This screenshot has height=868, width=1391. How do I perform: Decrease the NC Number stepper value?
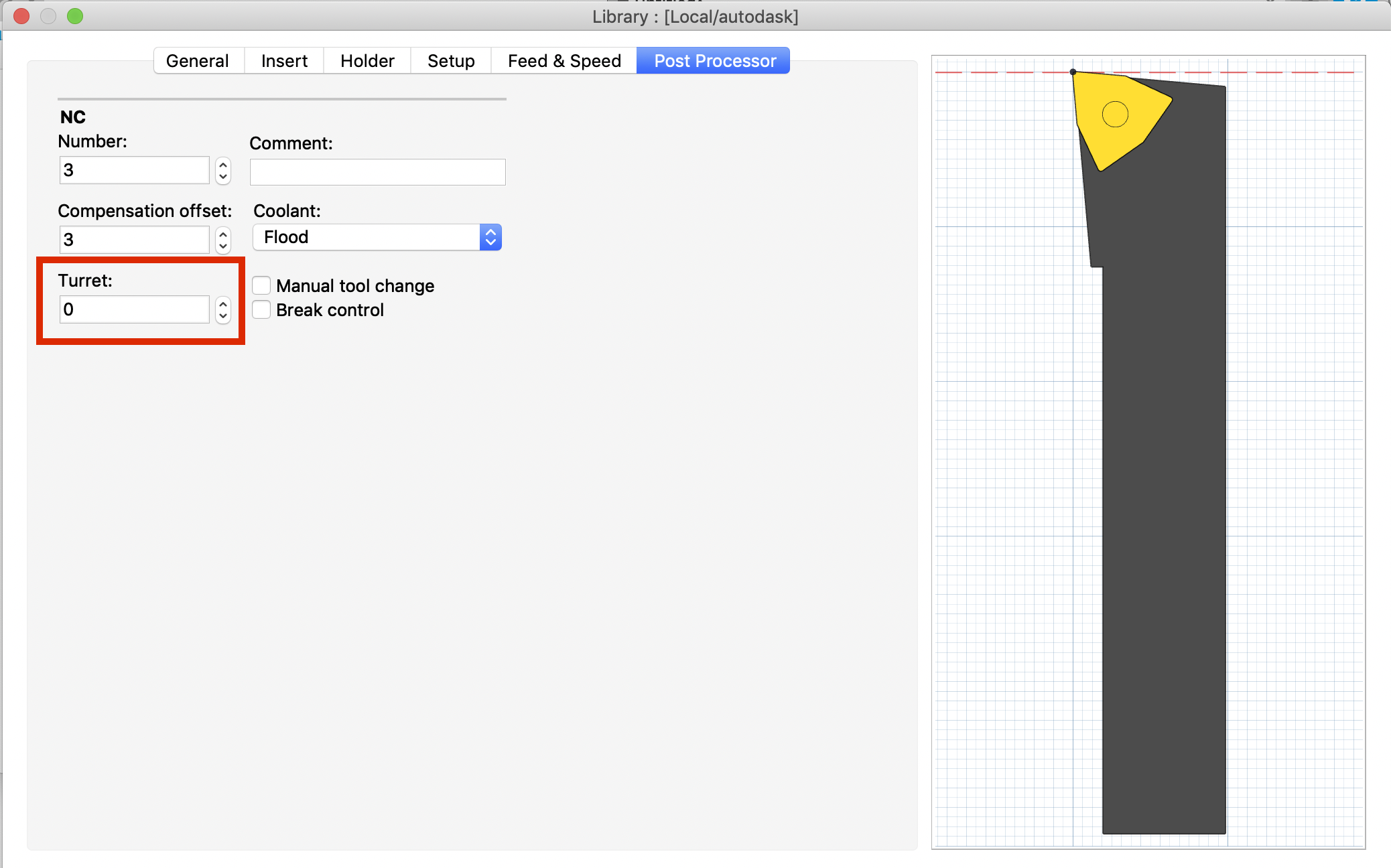tap(223, 177)
